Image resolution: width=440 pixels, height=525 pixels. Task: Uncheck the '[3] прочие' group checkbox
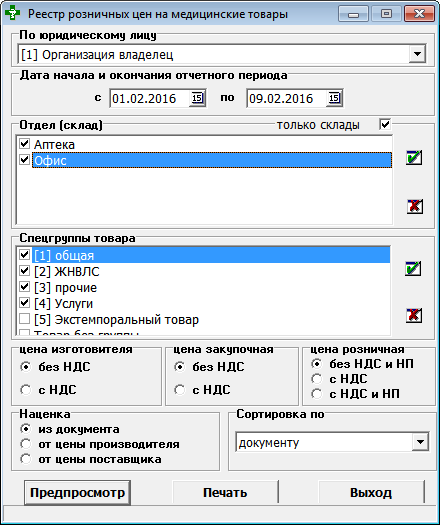(24, 287)
